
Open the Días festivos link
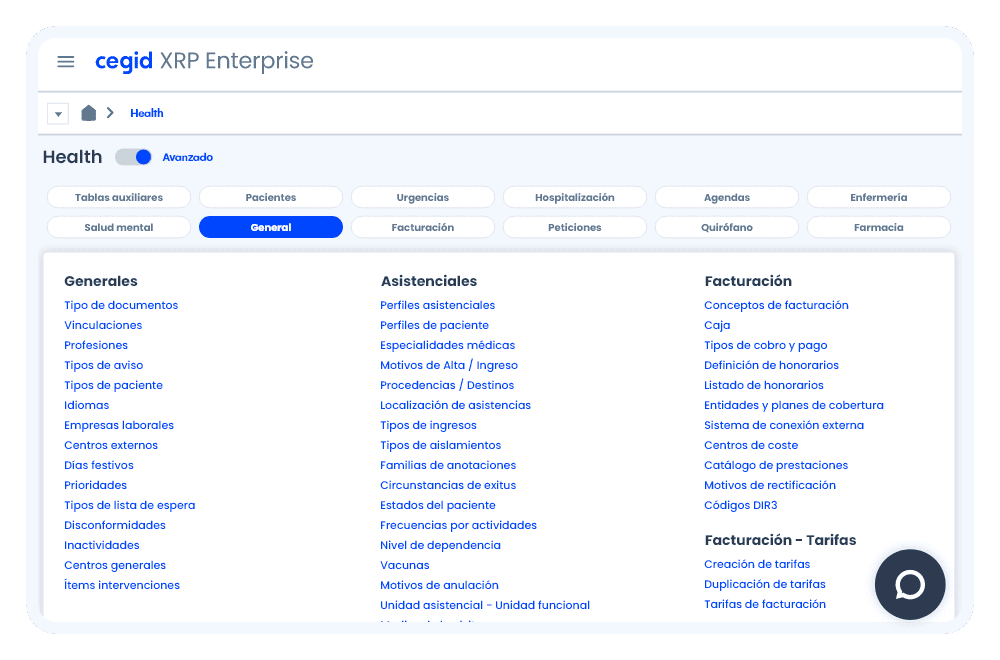click(x=99, y=465)
